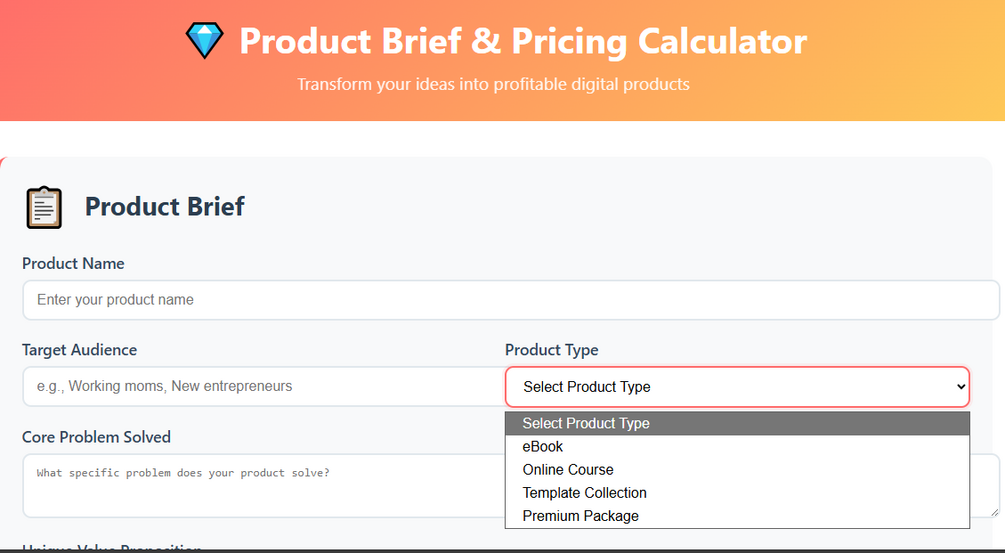Click the diamond icon in the header
Image resolution: width=1005 pixels, height=553 pixels.
[x=205, y=41]
